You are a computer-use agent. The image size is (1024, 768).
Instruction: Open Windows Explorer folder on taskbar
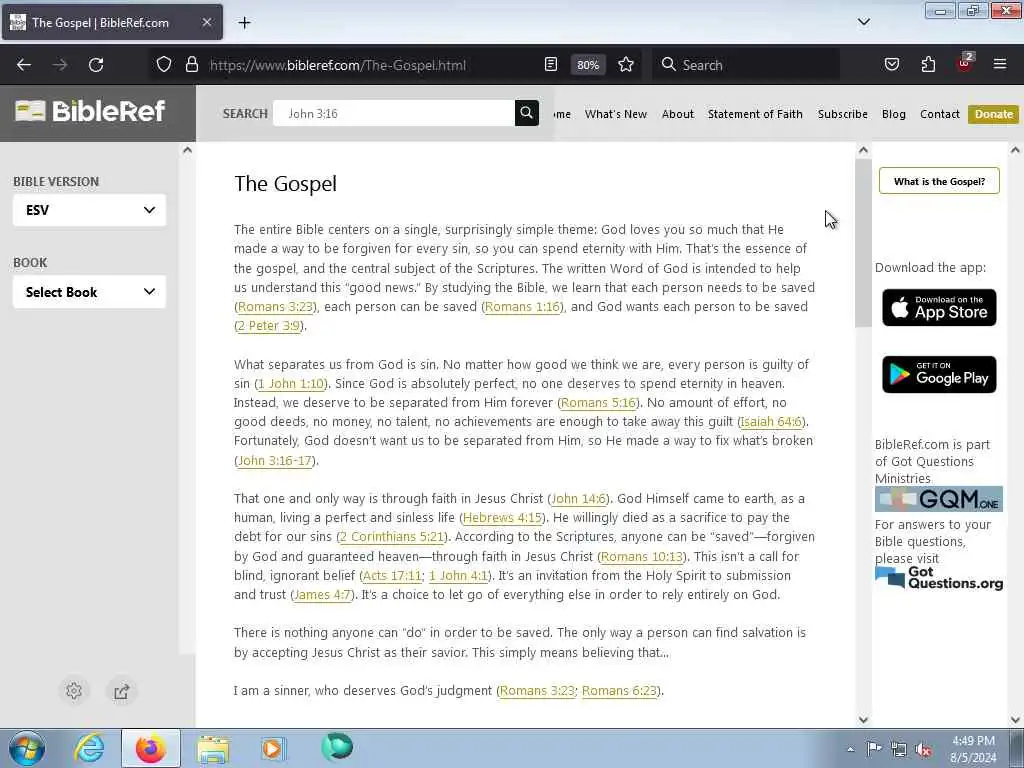(x=213, y=748)
